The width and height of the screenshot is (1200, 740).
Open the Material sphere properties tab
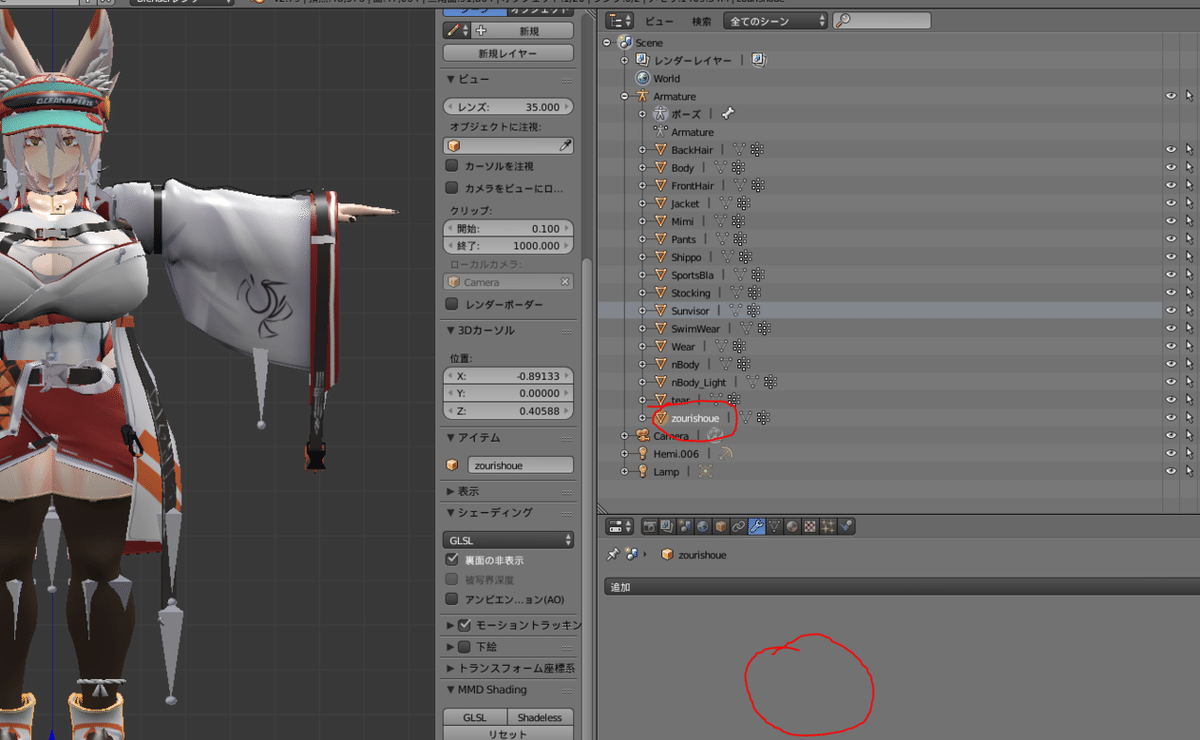pos(793,526)
